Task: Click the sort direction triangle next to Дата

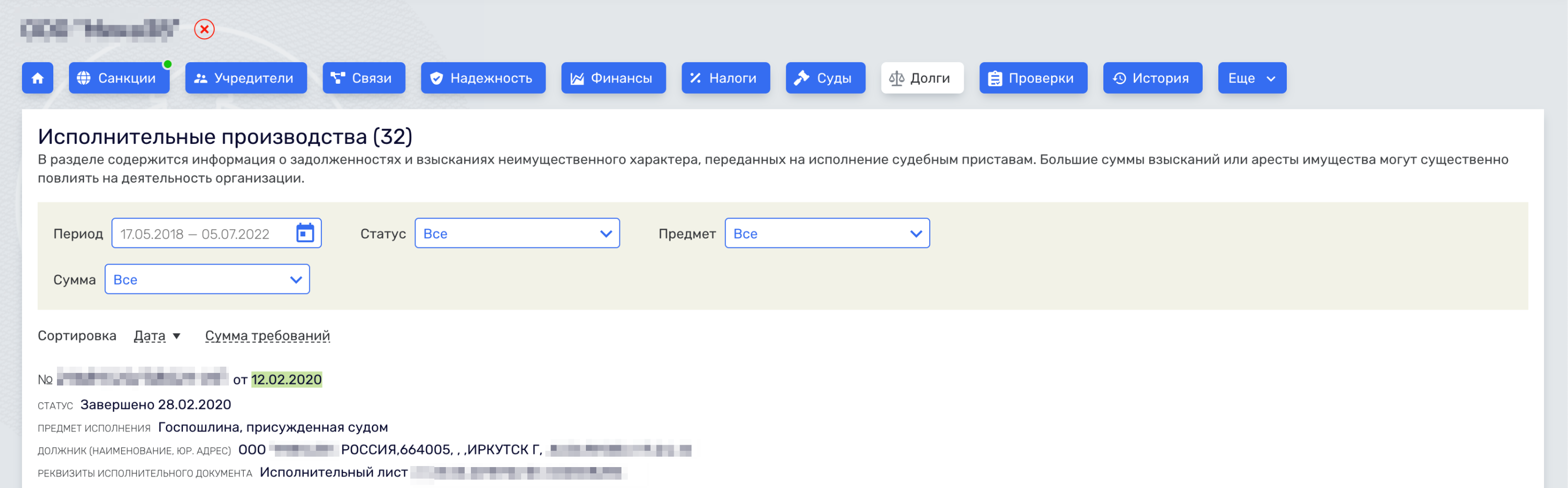Action: tap(177, 336)
